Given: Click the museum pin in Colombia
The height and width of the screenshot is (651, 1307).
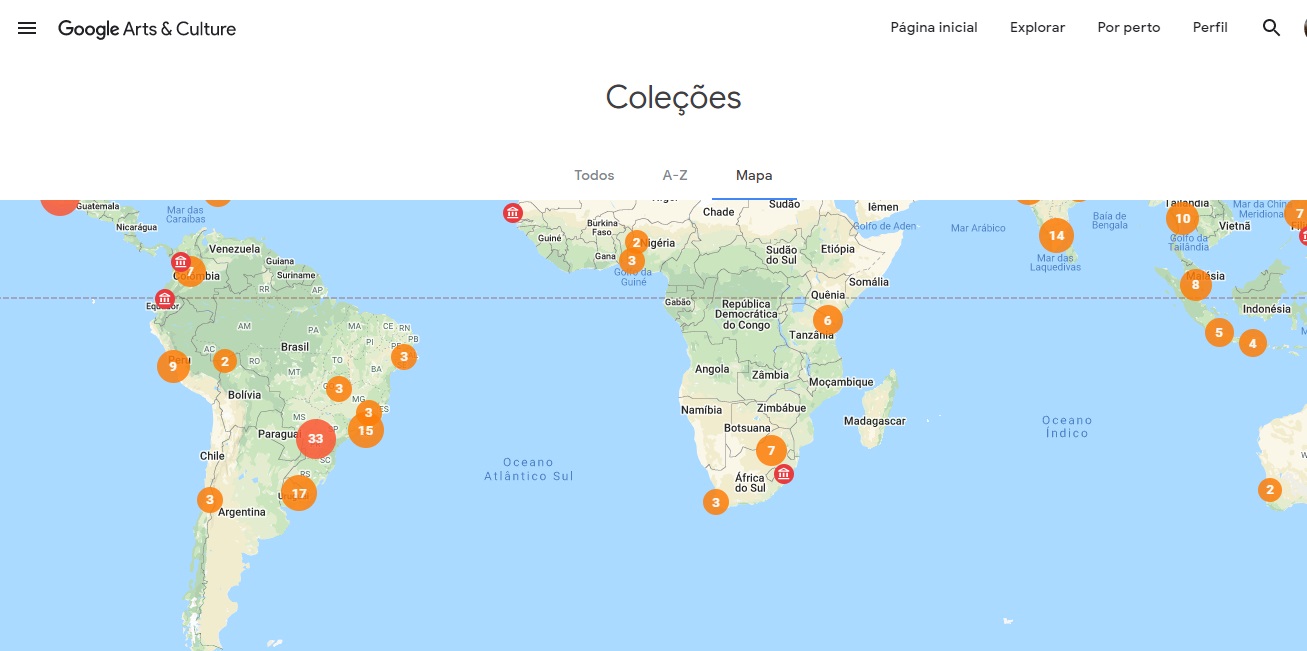Looking at the screenshot, I should (x=180, y=262).
